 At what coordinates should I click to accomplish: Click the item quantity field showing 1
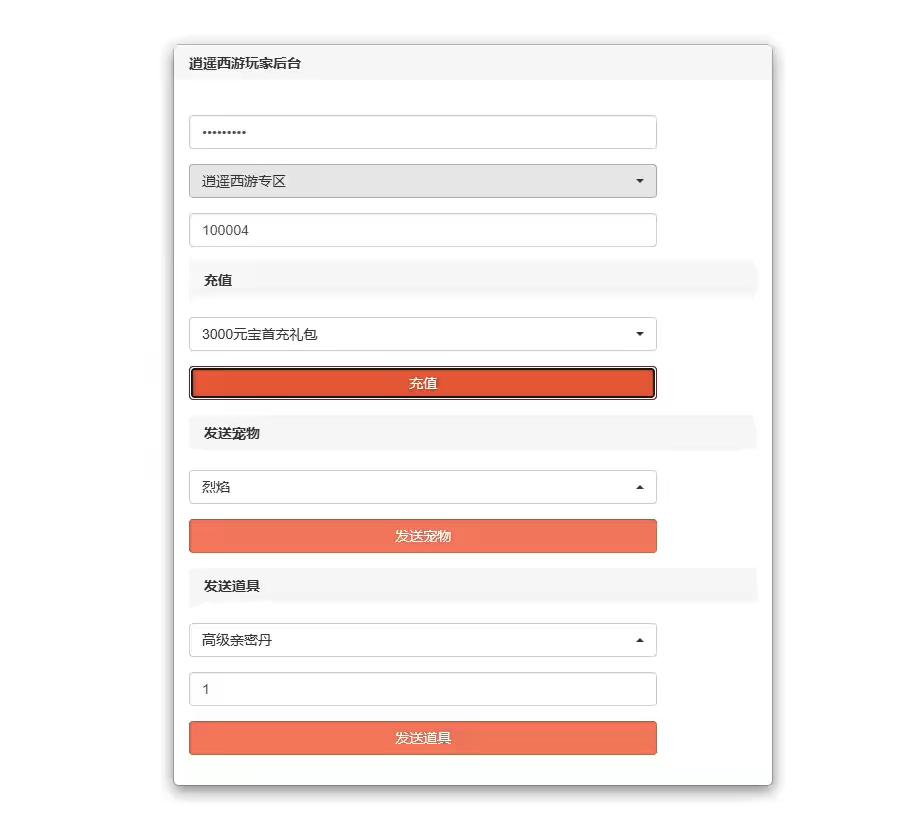422,689
